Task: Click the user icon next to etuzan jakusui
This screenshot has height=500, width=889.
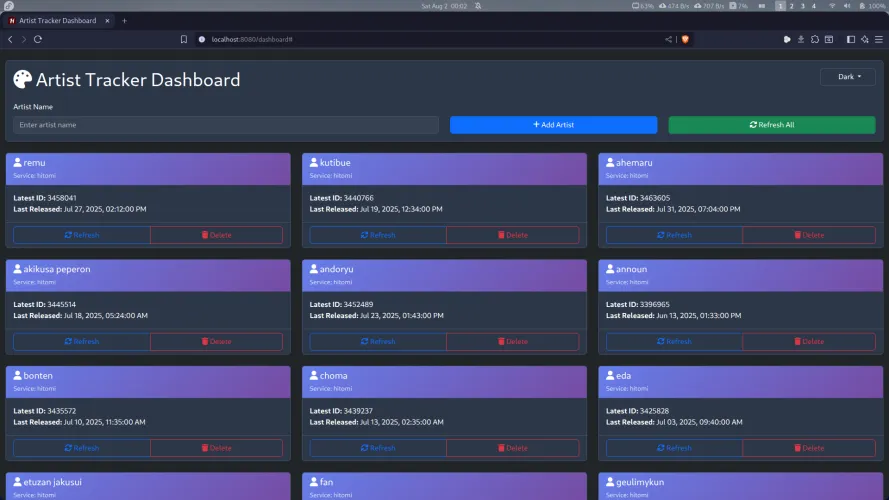Action: pos(18,482)
